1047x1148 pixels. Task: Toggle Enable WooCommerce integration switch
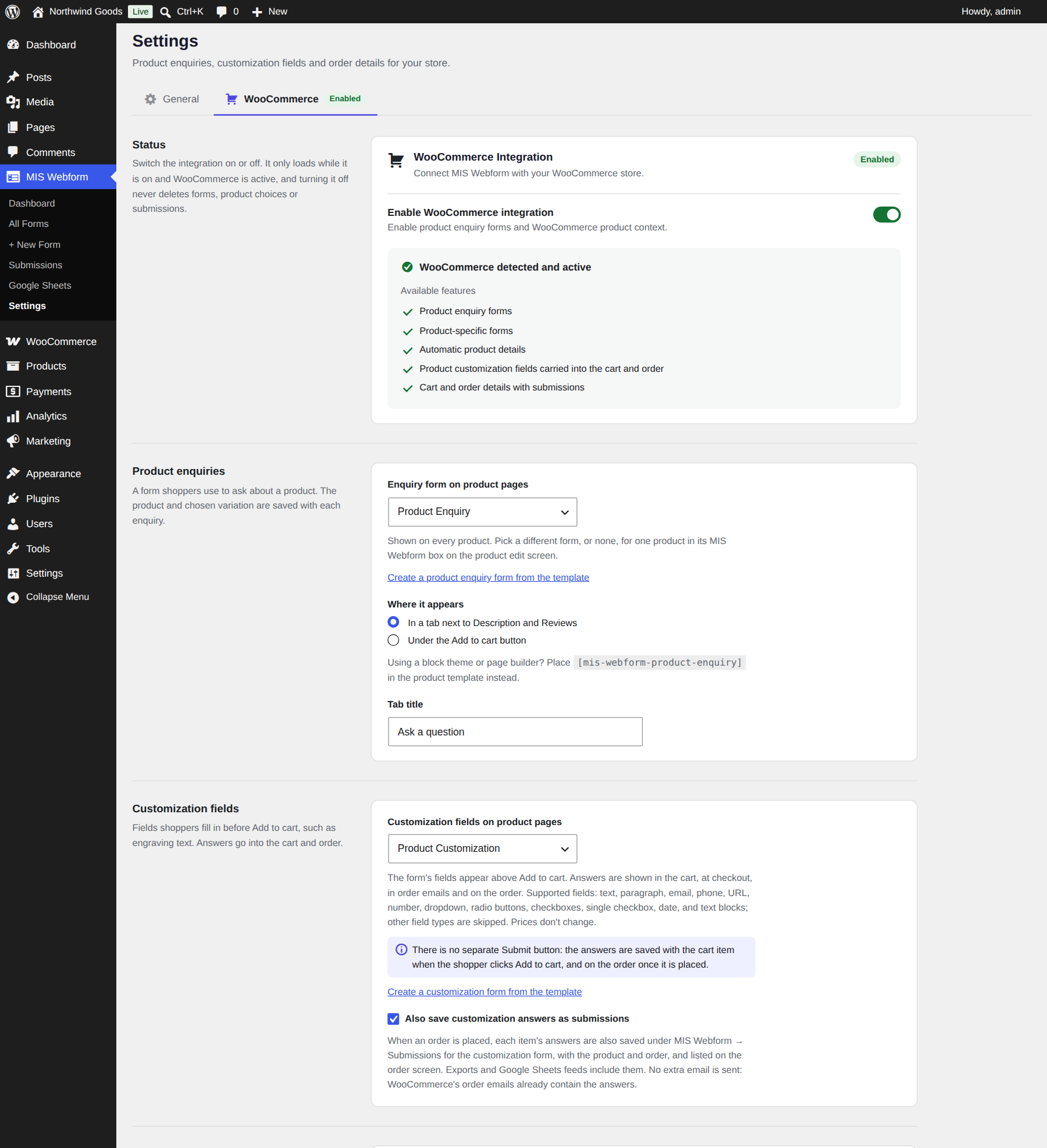pyautogui.click(x=886, y=215)
